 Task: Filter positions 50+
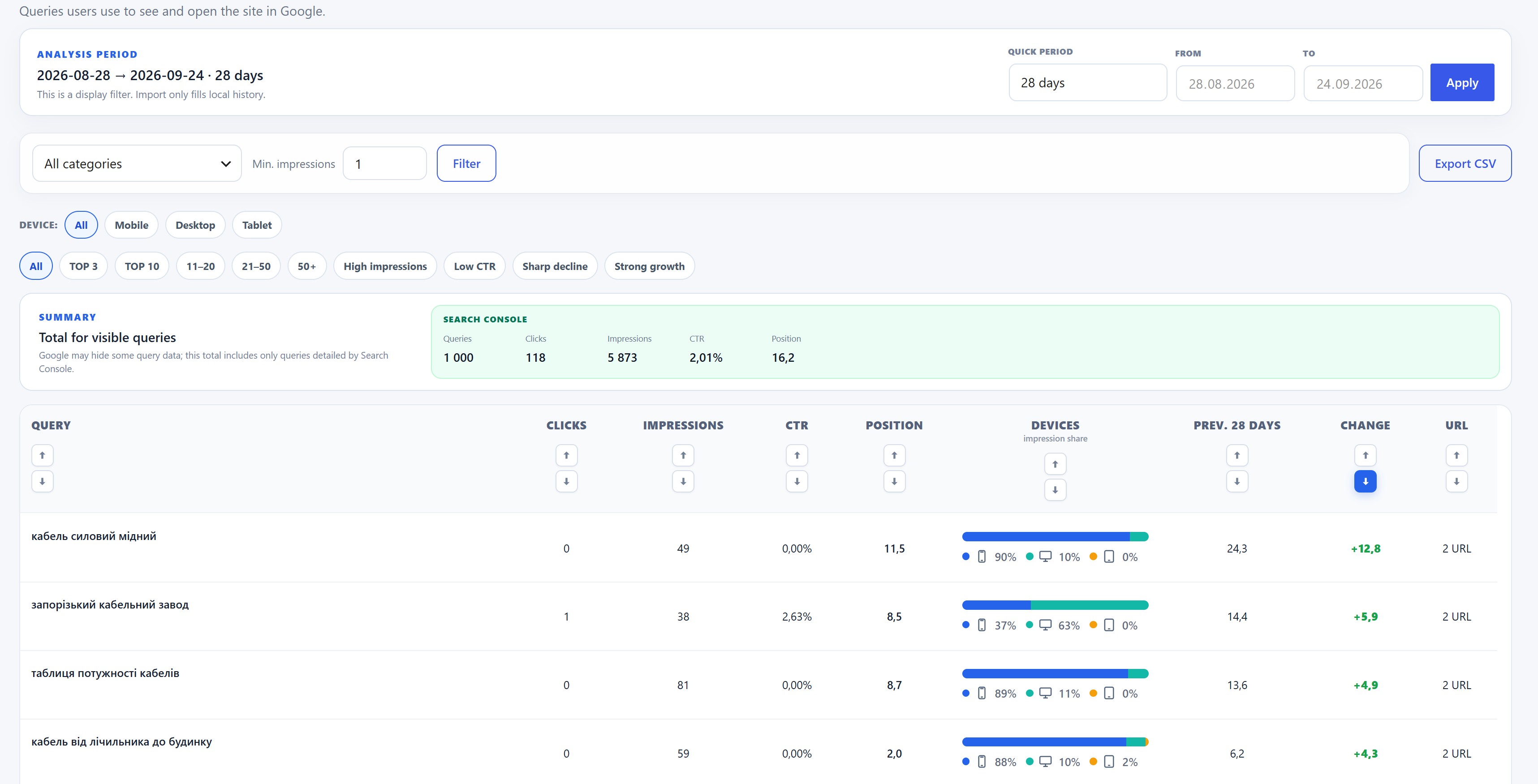[307, 266]
